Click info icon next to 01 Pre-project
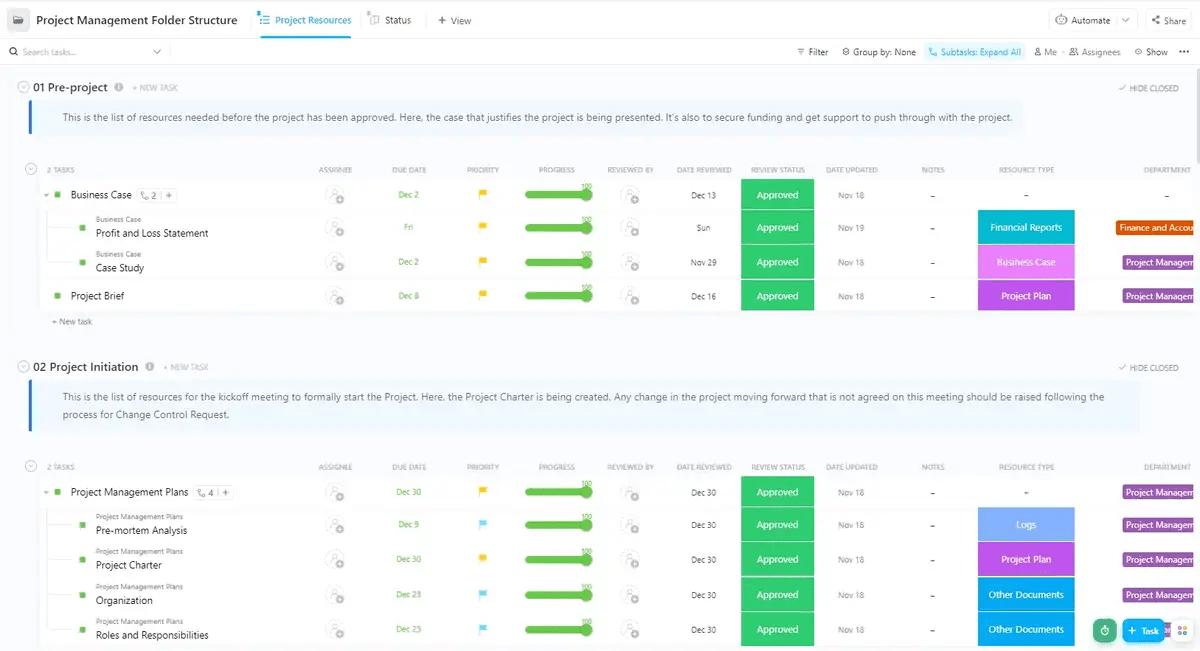Image resolution: width=1200 pixels, height=651 pixels. (119, 87)
